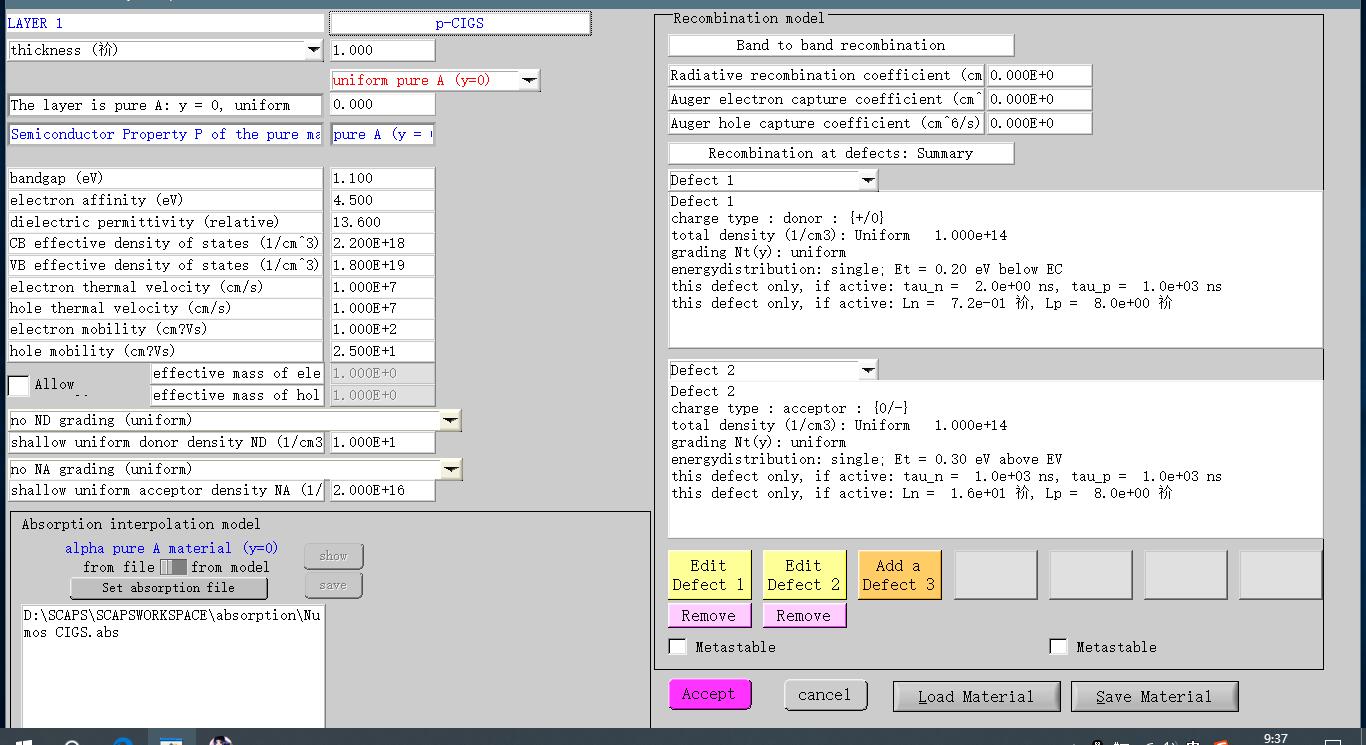
Task: Click the p-CIGS layer name field
Action: [x=460, y=23]
